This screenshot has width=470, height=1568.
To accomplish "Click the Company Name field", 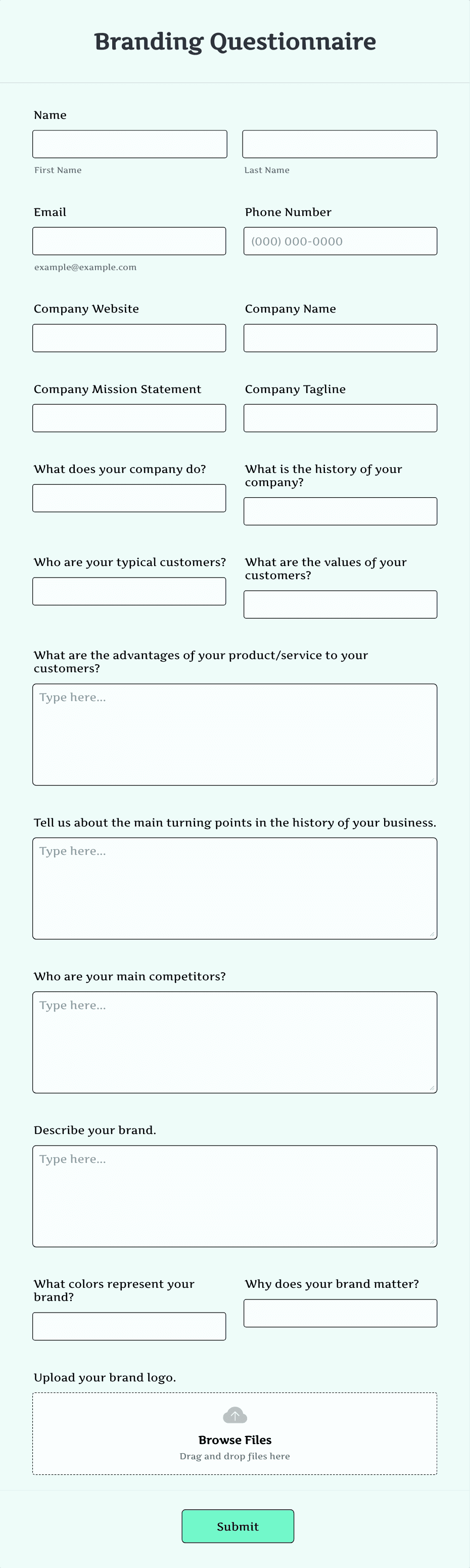I will 340,337.
